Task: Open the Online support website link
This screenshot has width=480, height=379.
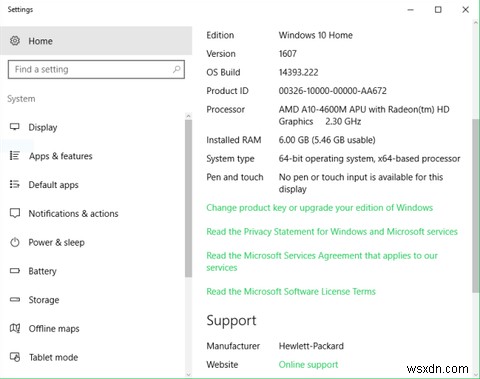Action: [x=308, y=364]
